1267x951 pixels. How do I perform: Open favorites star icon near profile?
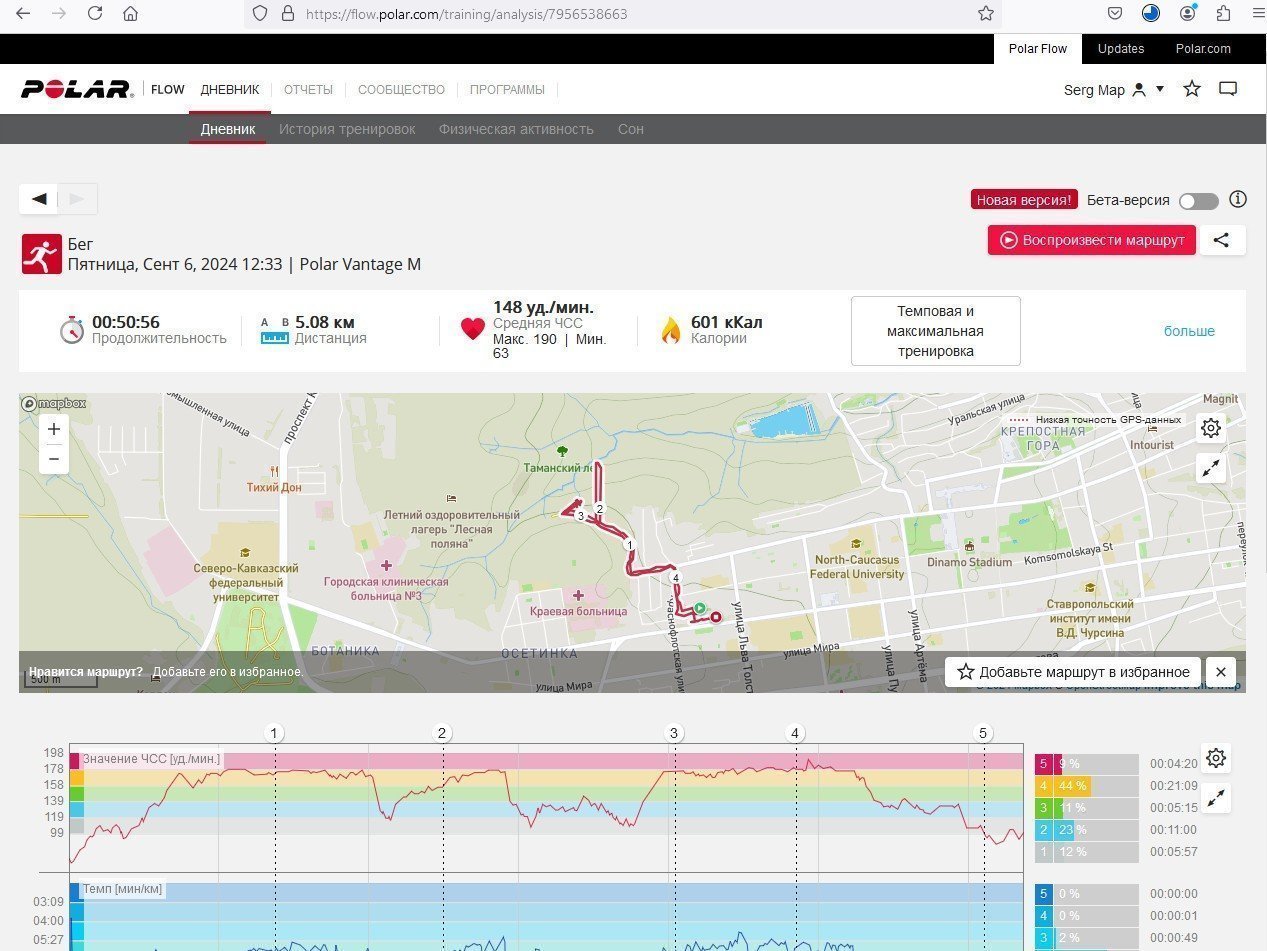tap(1191, 89)
